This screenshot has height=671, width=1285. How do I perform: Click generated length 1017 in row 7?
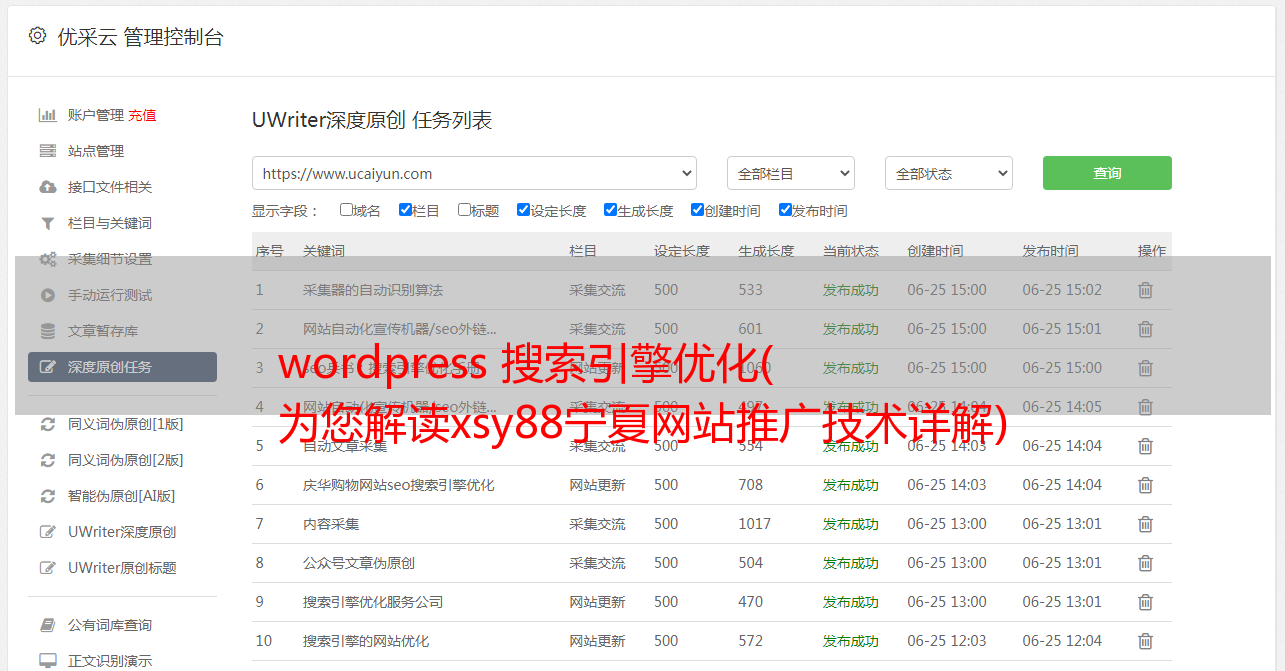[x=755, y=524]
